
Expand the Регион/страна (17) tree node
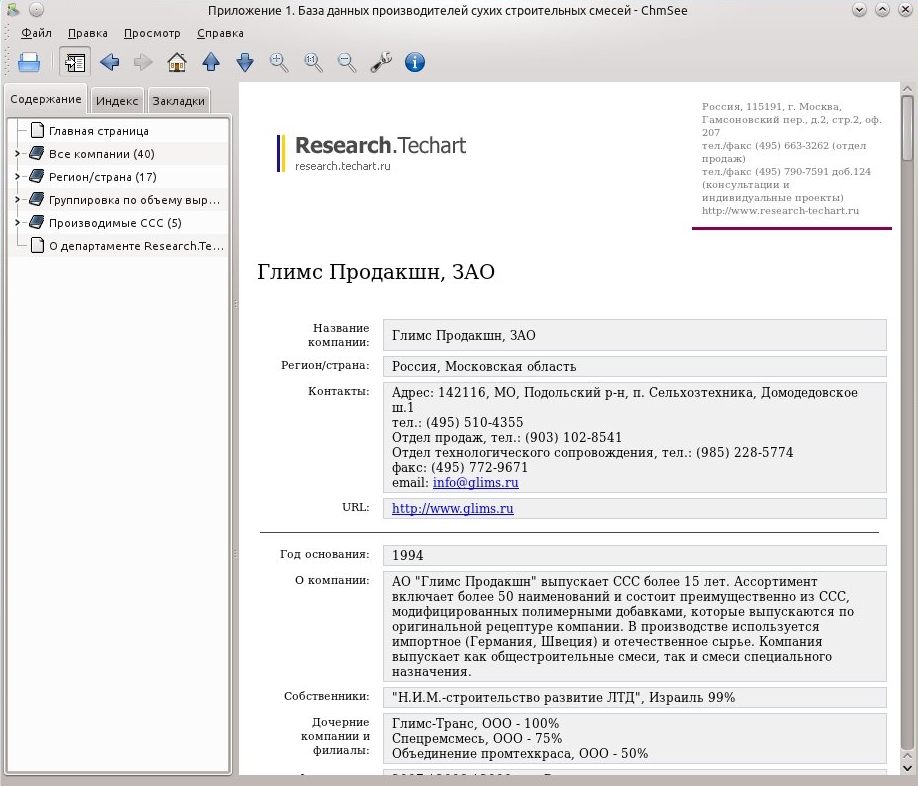click(17, 177)
